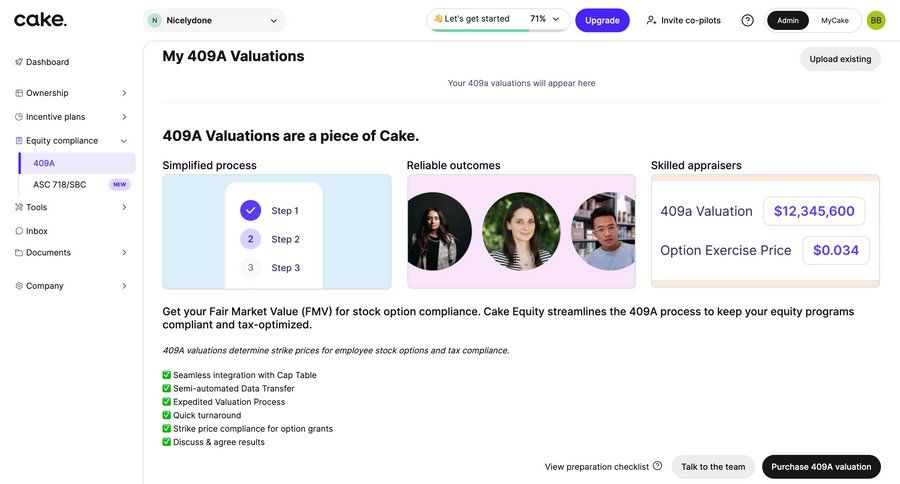Open the View preparation checklist link
The width and height of the screenshot is (900, 484).
pyautogui.click(x=597, y=467)
